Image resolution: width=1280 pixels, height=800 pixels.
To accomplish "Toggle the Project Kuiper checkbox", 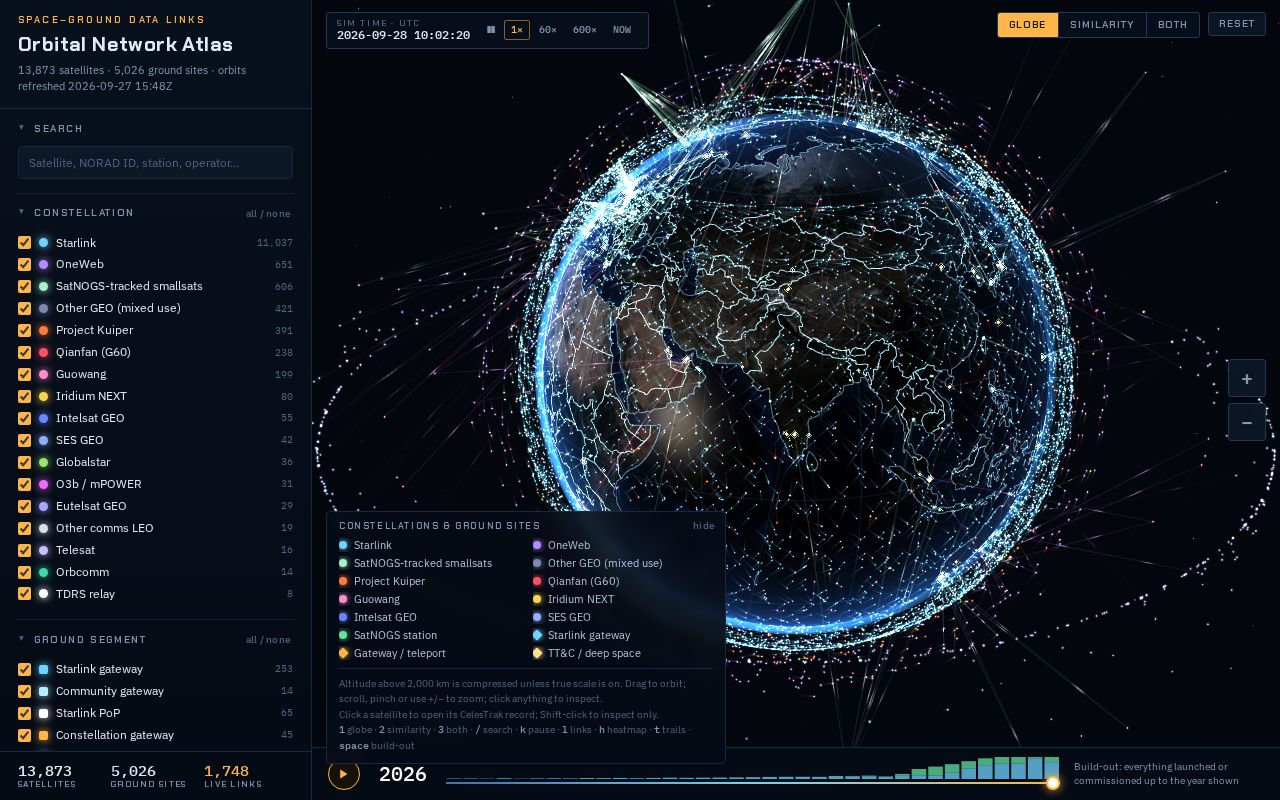I will point(25,330).
